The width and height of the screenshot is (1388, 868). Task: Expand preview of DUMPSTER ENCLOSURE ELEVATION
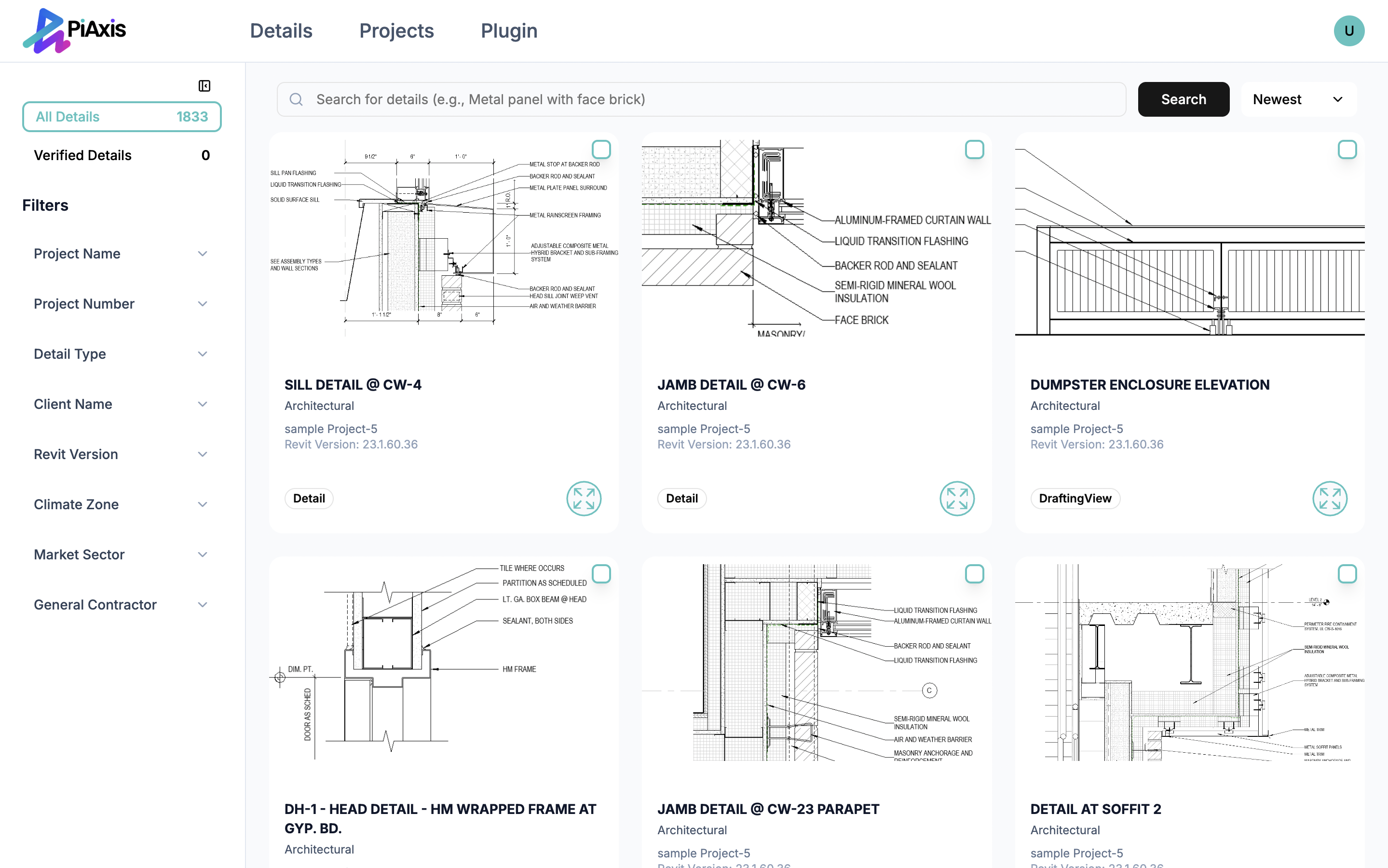coord(1330,498)
